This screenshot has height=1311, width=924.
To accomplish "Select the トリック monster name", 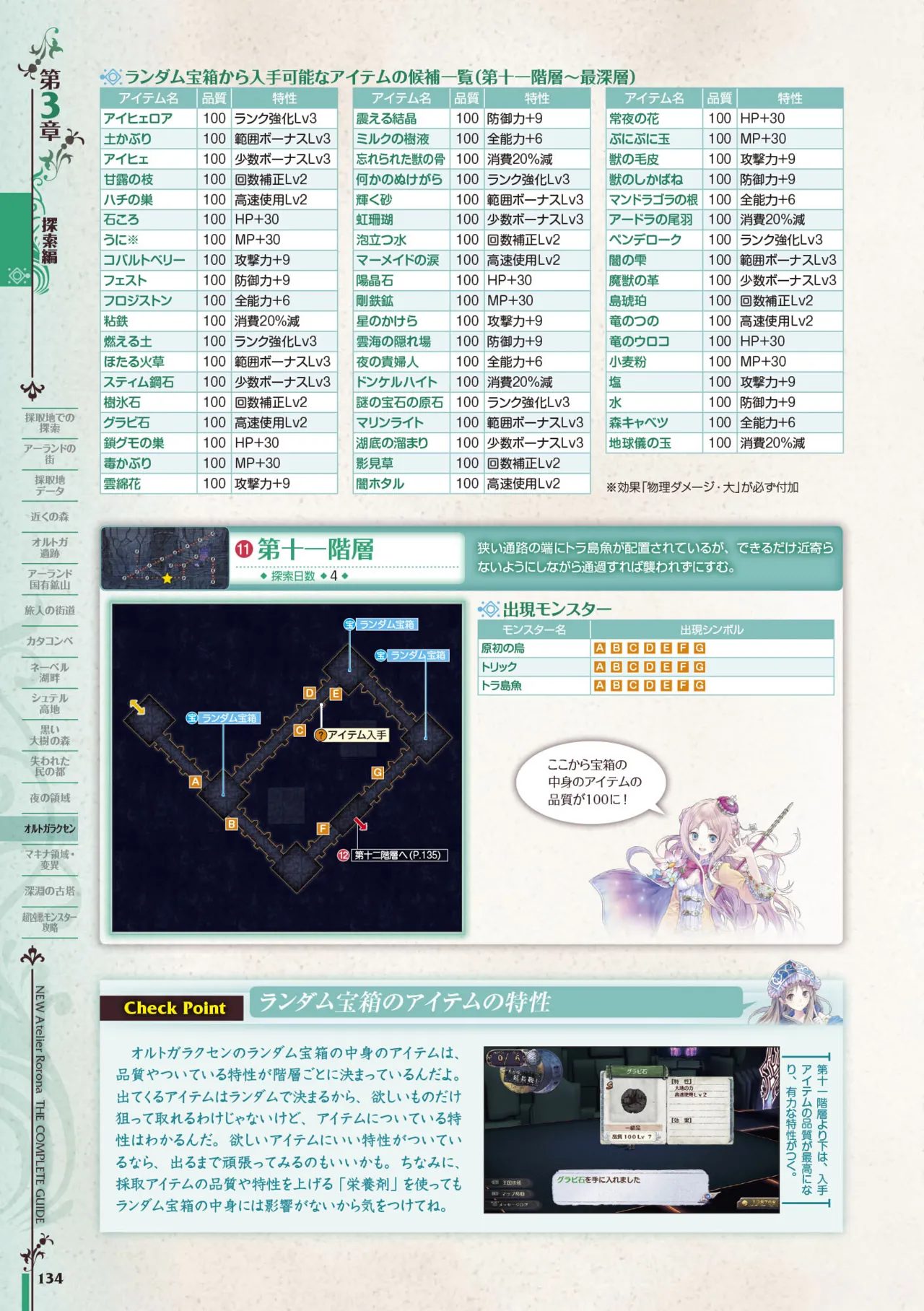I will coord(499,667).
